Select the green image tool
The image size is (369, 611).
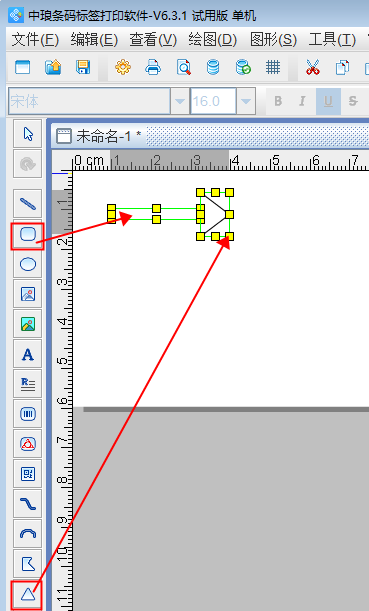(x=28, y=324)
